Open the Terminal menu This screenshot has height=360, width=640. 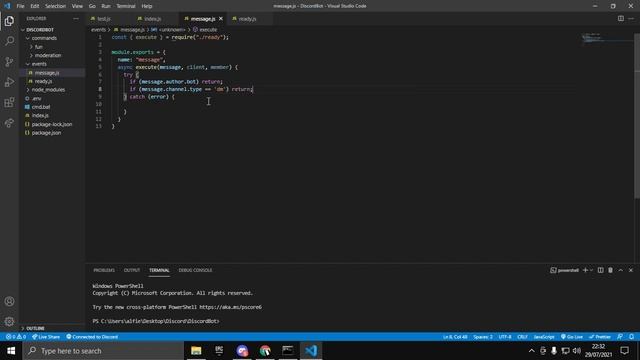coord(126,6)
